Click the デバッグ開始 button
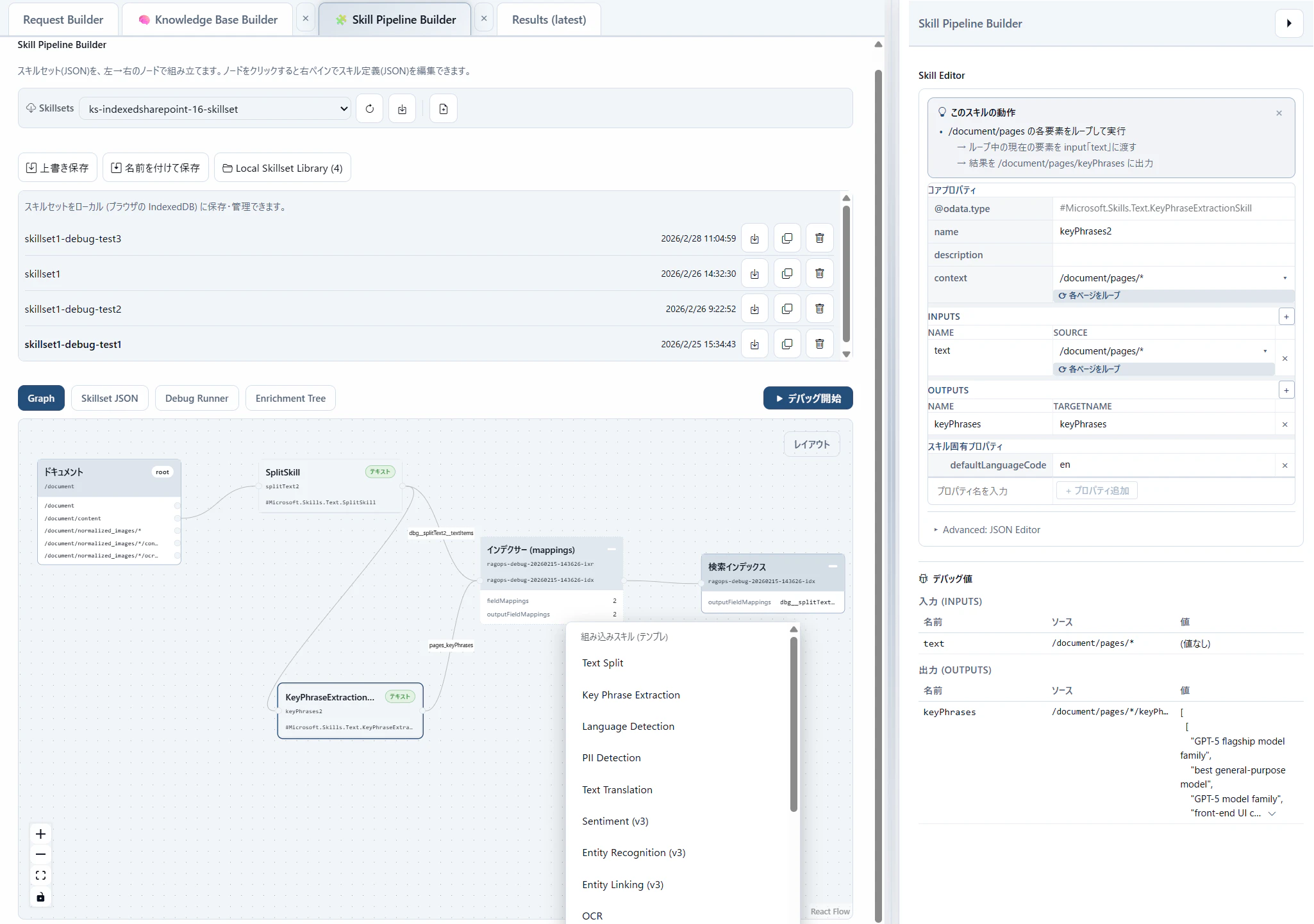This screenshot has width=1314, height=924. 808,399
